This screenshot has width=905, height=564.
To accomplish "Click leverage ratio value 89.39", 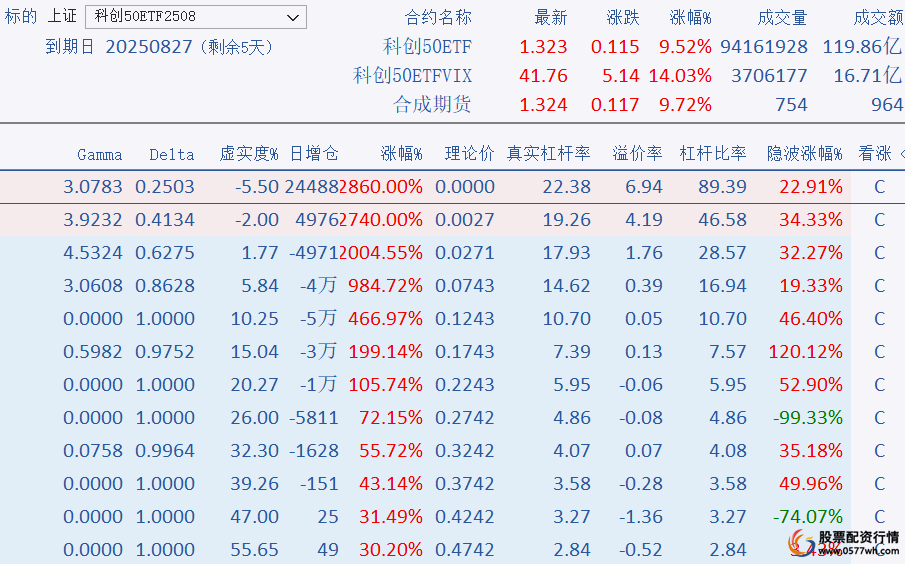I will [722, 187].
